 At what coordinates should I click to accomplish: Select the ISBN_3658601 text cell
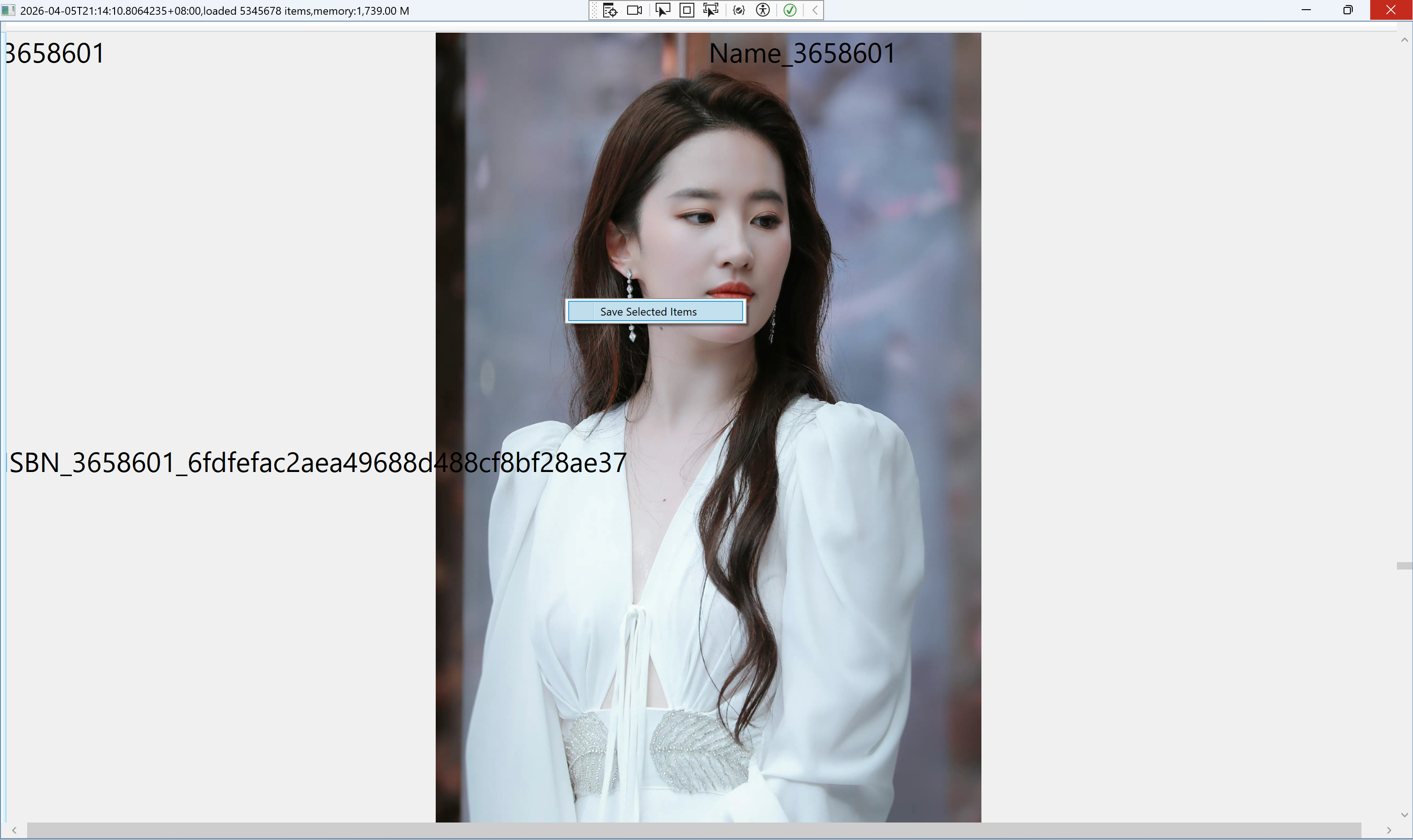pos(317,463)
